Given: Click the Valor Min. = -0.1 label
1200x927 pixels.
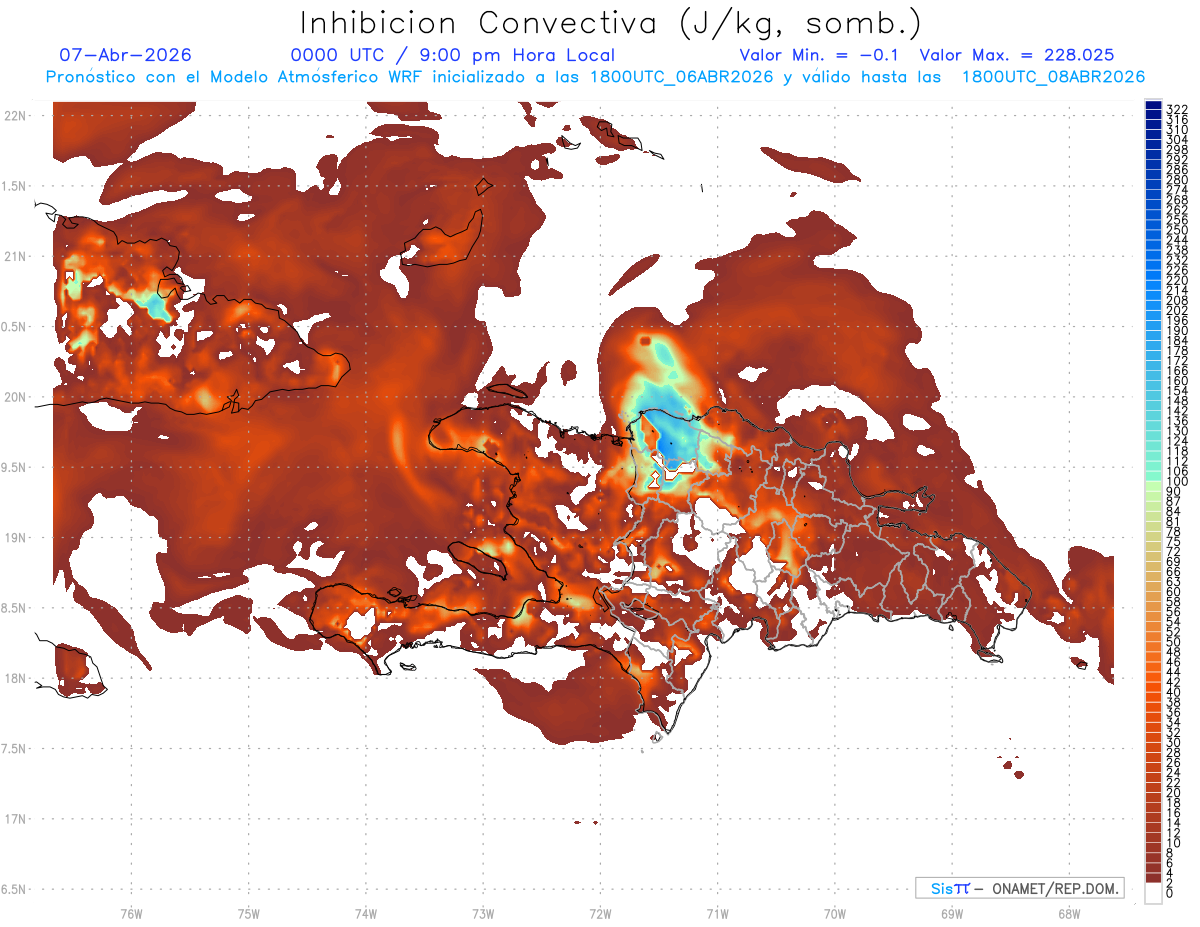Looking at the screenshot, I should [825, 55].
